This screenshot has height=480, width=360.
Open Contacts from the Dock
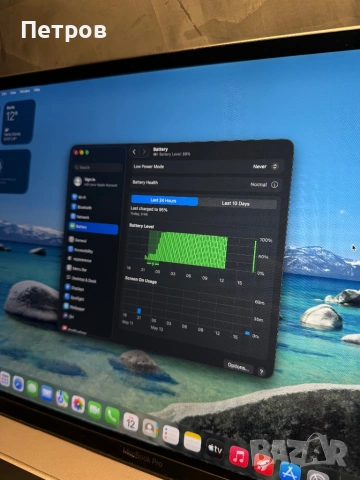pyautogui.click(x=150, y=428)
